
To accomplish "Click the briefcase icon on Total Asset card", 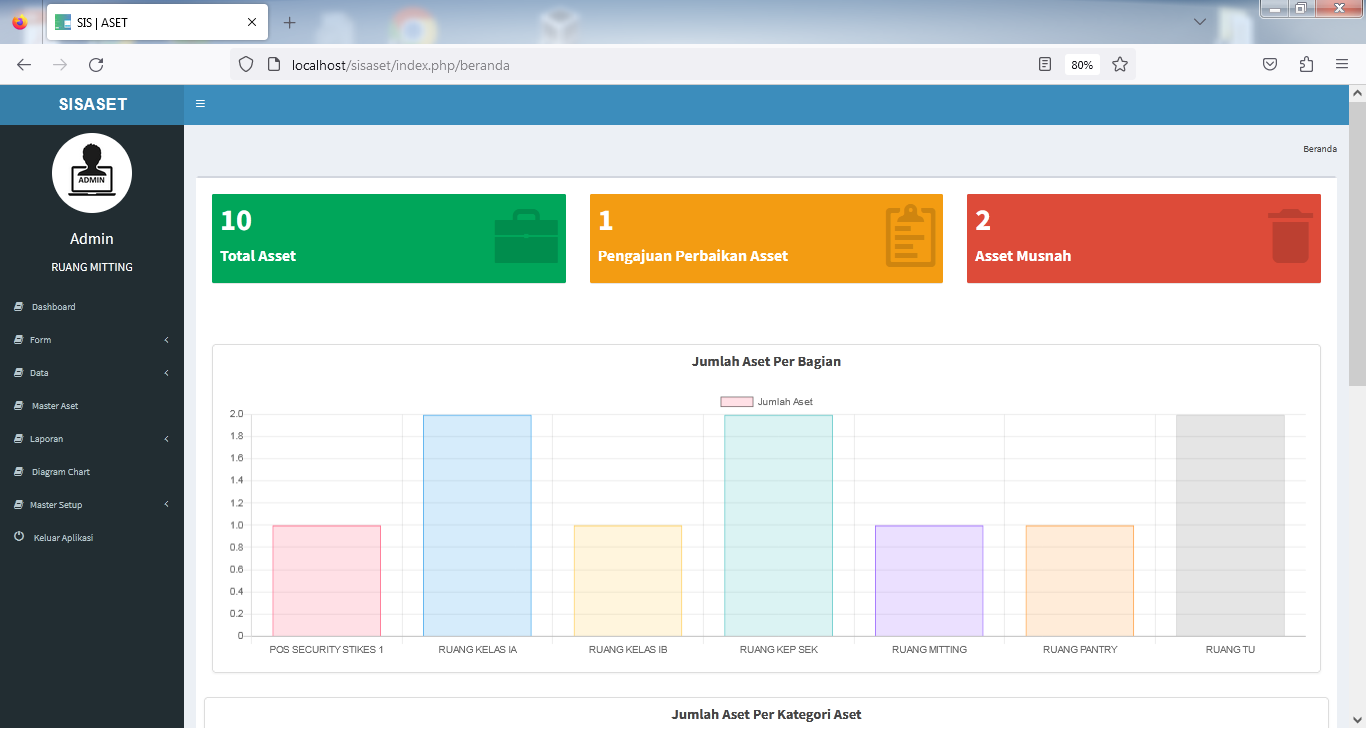I will click(x=526, y=237).
